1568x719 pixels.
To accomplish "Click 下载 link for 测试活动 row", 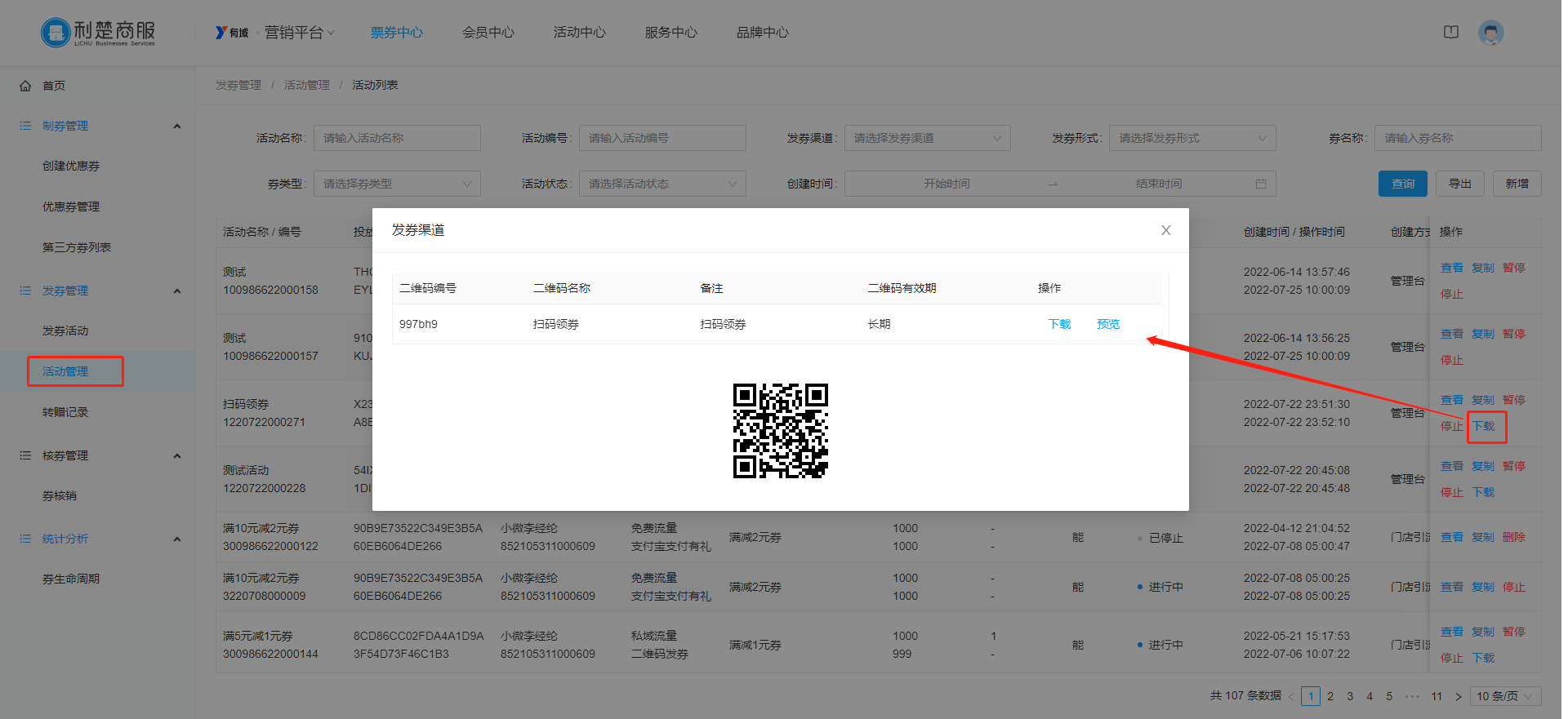I will click(1484, 492).
